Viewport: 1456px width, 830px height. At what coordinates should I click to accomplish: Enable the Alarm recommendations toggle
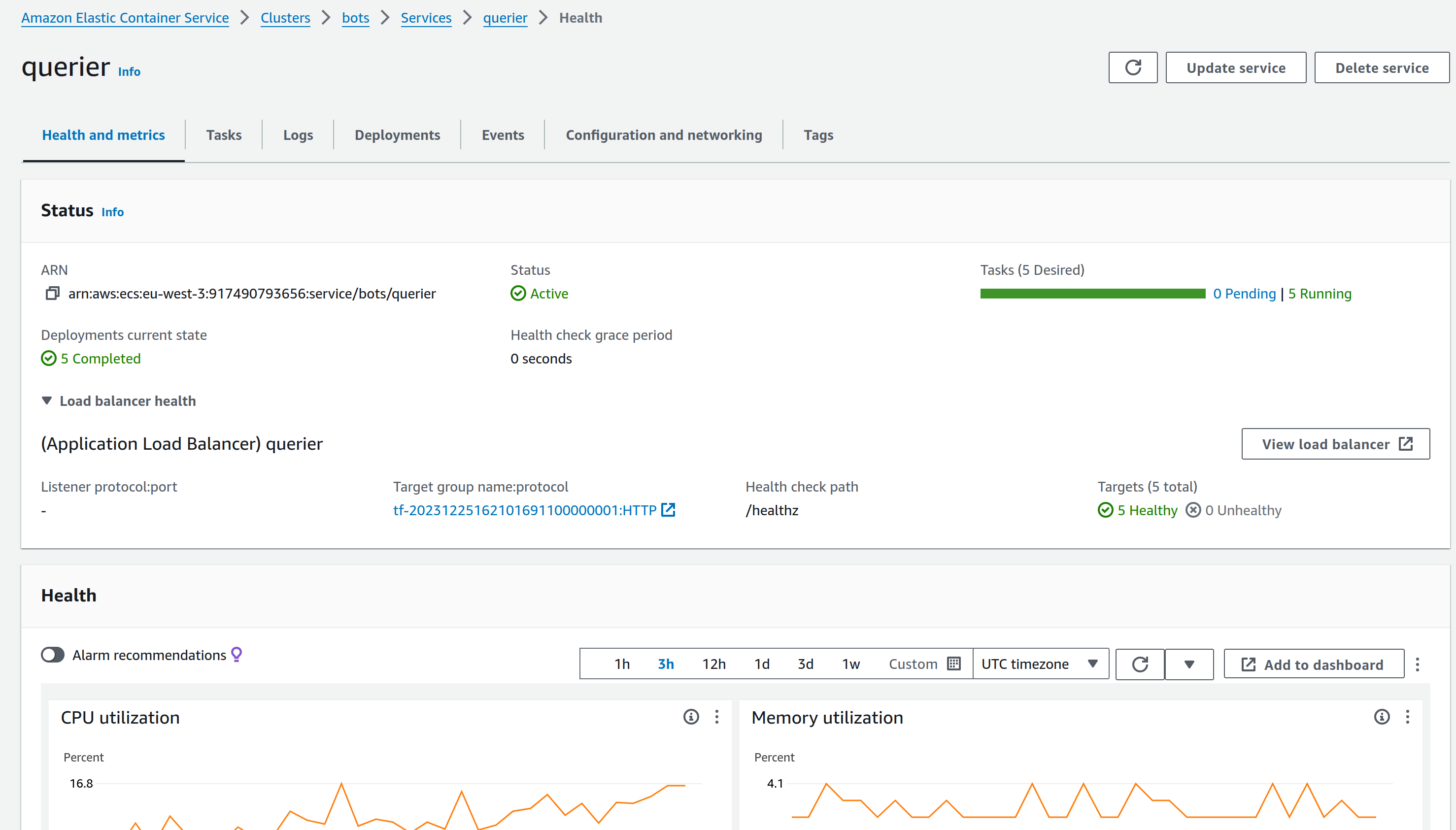52,655
